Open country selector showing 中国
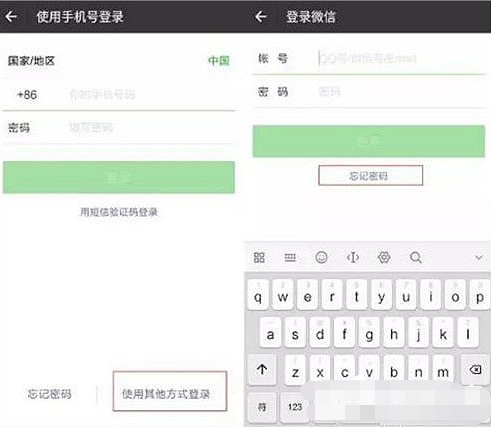 click(x=218, y=61)
